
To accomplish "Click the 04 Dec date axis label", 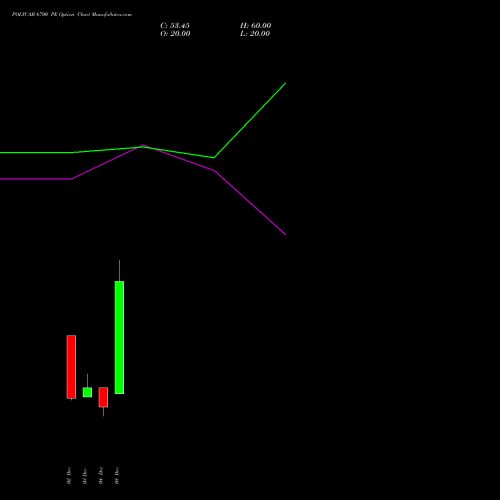I will coord(101,476).
